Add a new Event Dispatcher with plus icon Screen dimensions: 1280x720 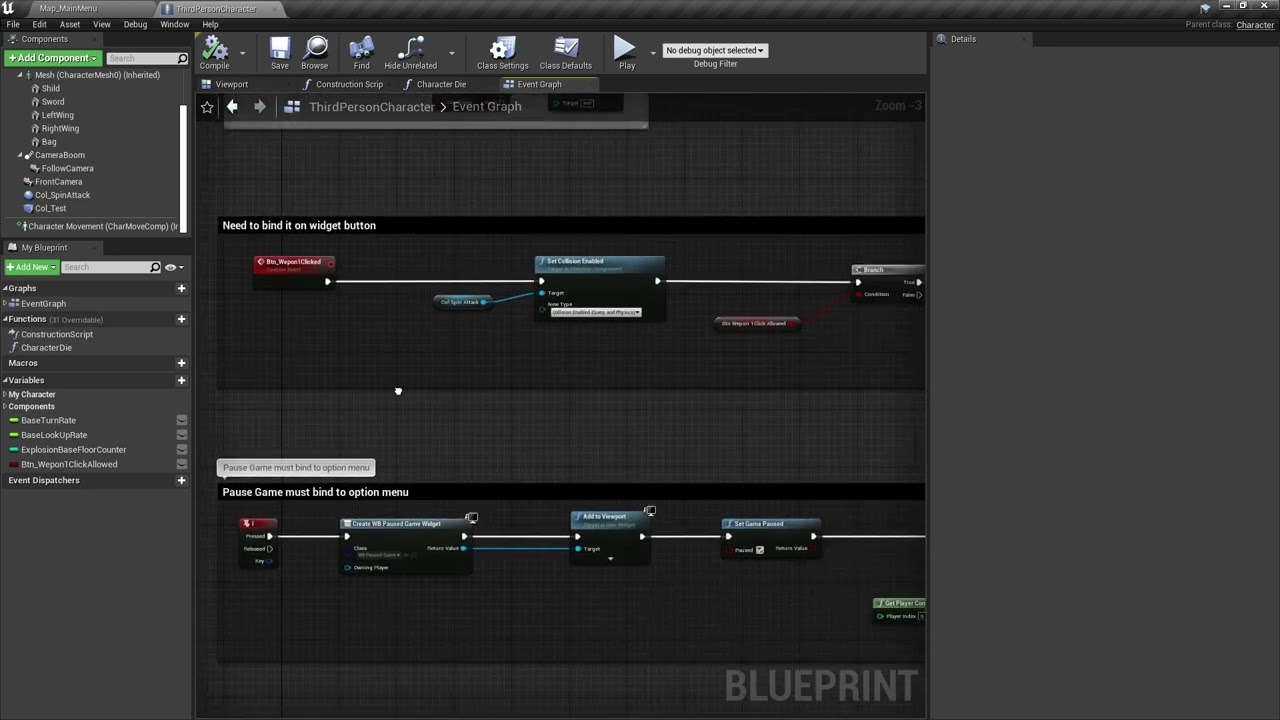181,480
